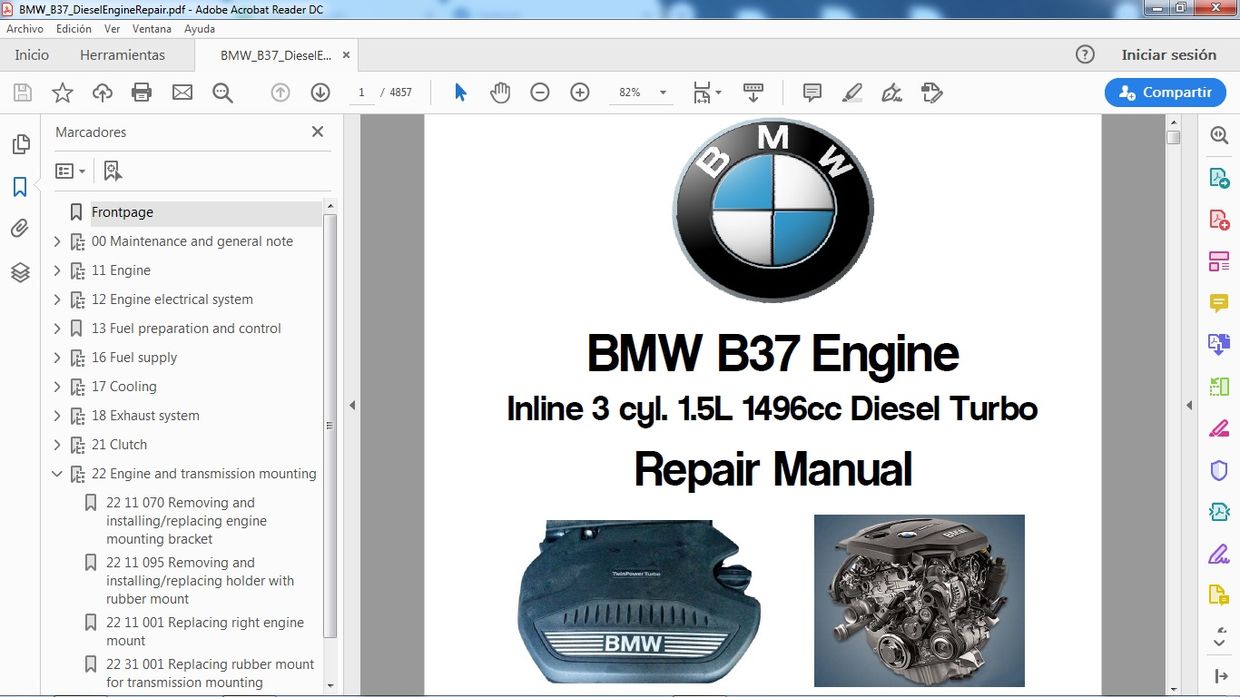Open the Export PDF tool in right pane
The width and height of the screenshot is (1240, 697).
1219,177
